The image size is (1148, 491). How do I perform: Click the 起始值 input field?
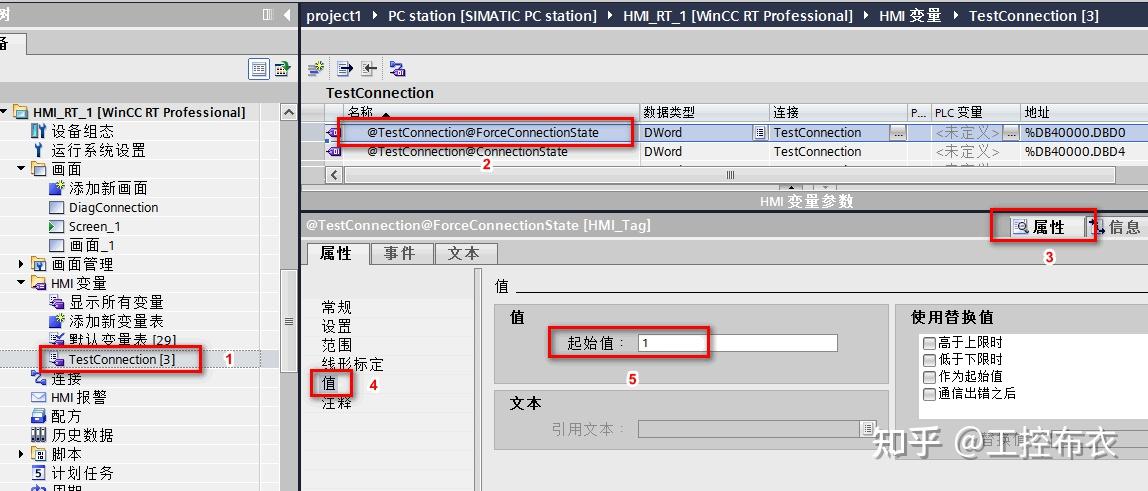737,342
